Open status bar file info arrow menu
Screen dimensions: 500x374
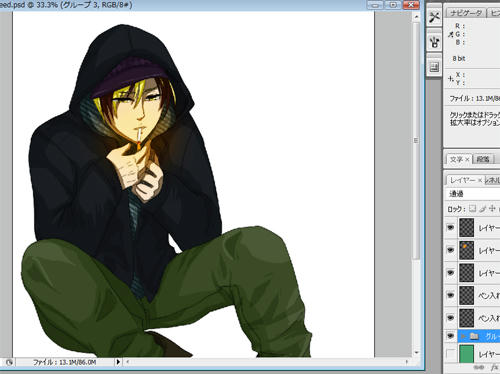[x=118, y=362]
